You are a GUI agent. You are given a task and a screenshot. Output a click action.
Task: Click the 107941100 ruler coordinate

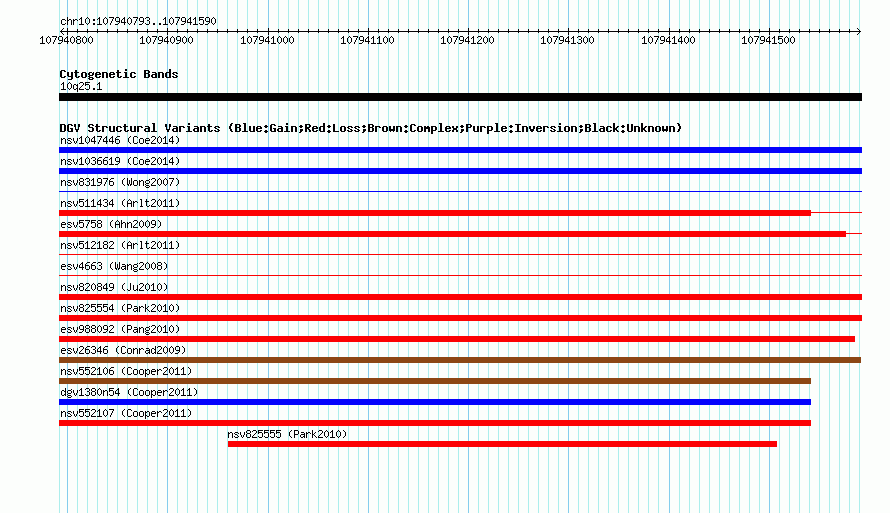point(367,40)
